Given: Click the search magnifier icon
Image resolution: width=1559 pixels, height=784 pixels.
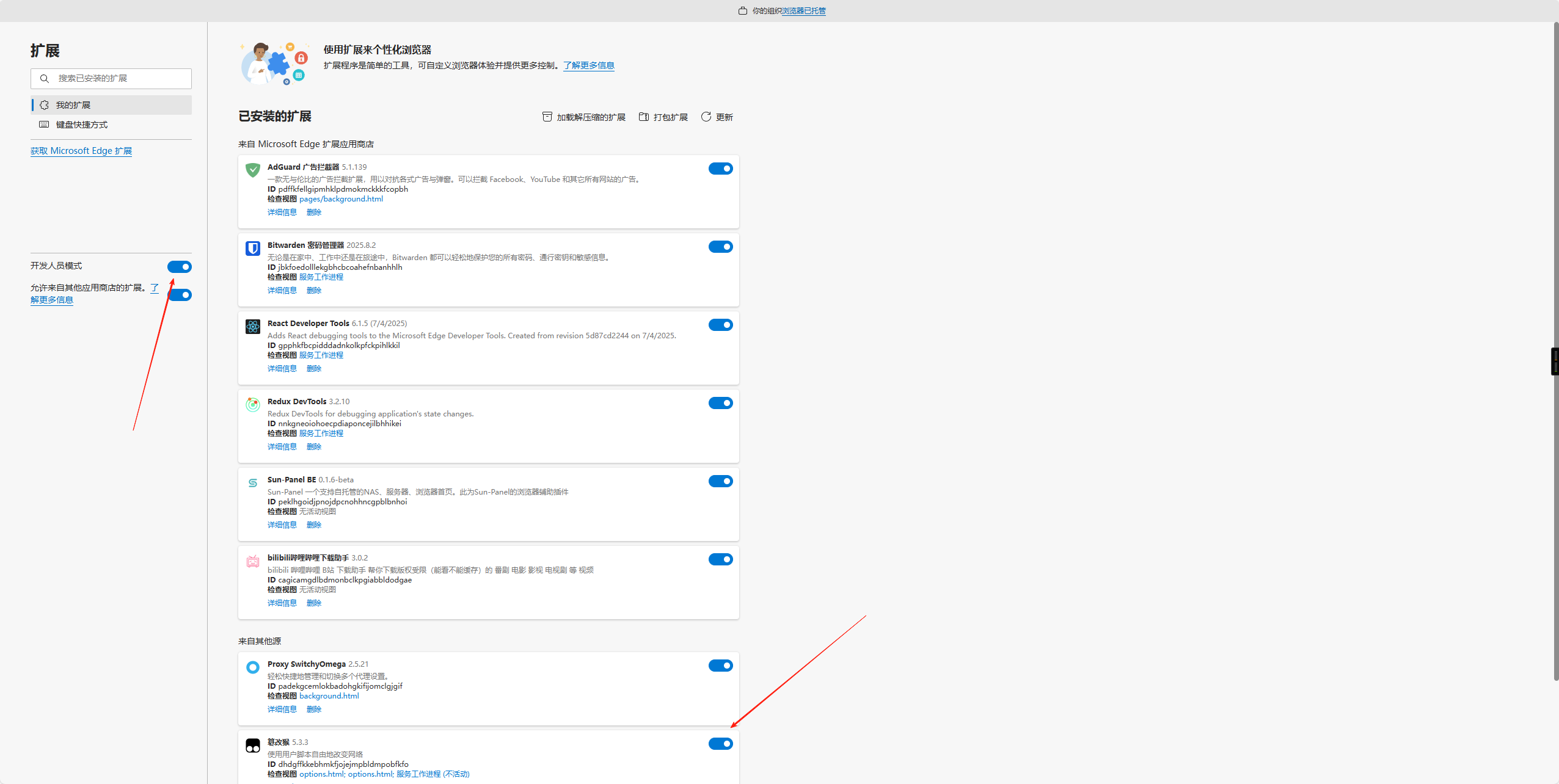Looking at the screenshot, I should tap(44, 78).
